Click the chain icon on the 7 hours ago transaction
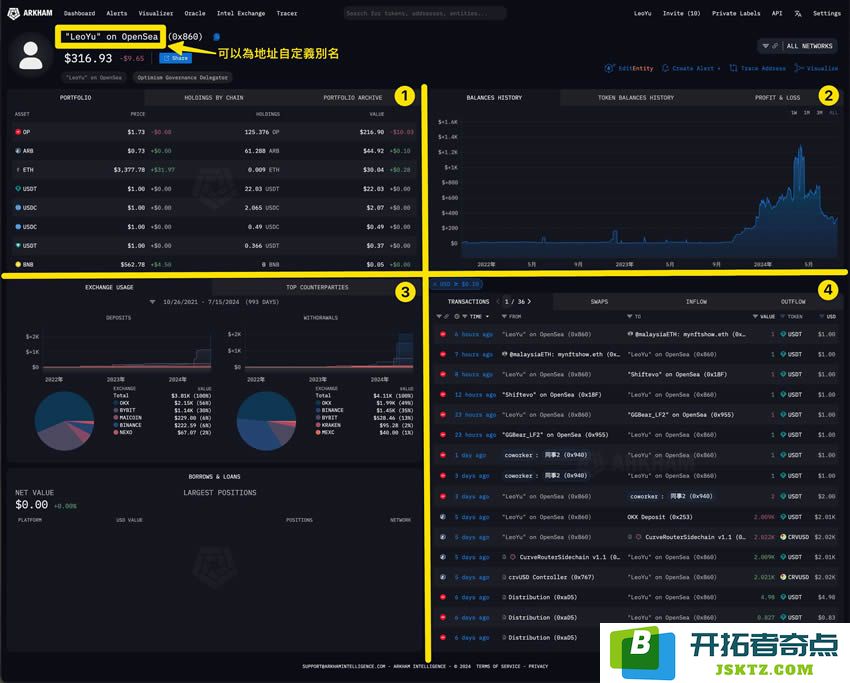Viewport: 850px width, 683px height. click(443, 355)
